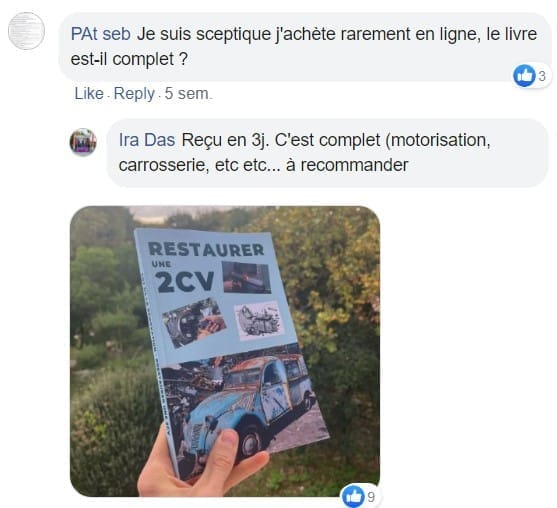Click PAt seb's comment text bubble

point(305,47)
